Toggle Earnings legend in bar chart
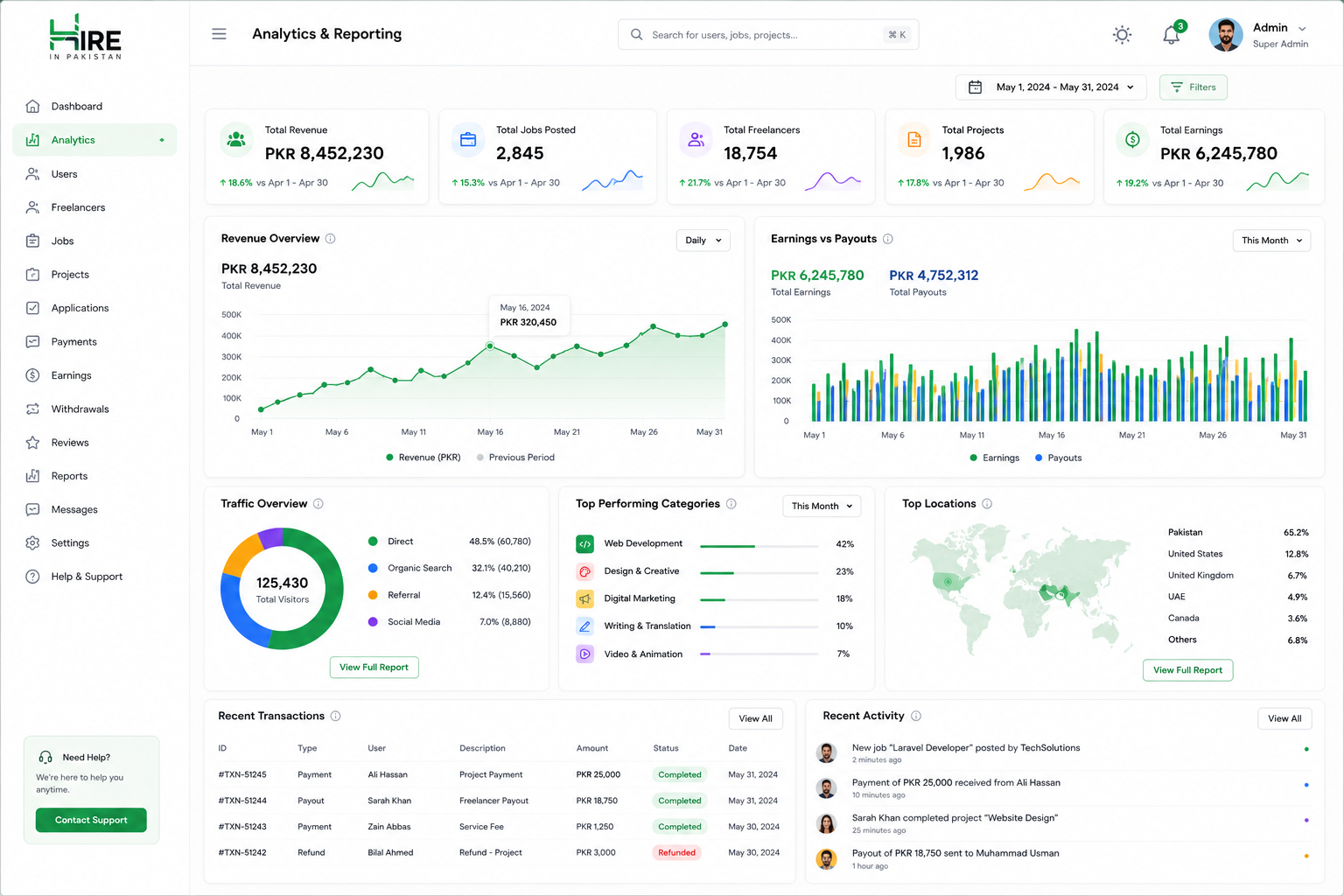The image size is (1344, 896). 995,458
